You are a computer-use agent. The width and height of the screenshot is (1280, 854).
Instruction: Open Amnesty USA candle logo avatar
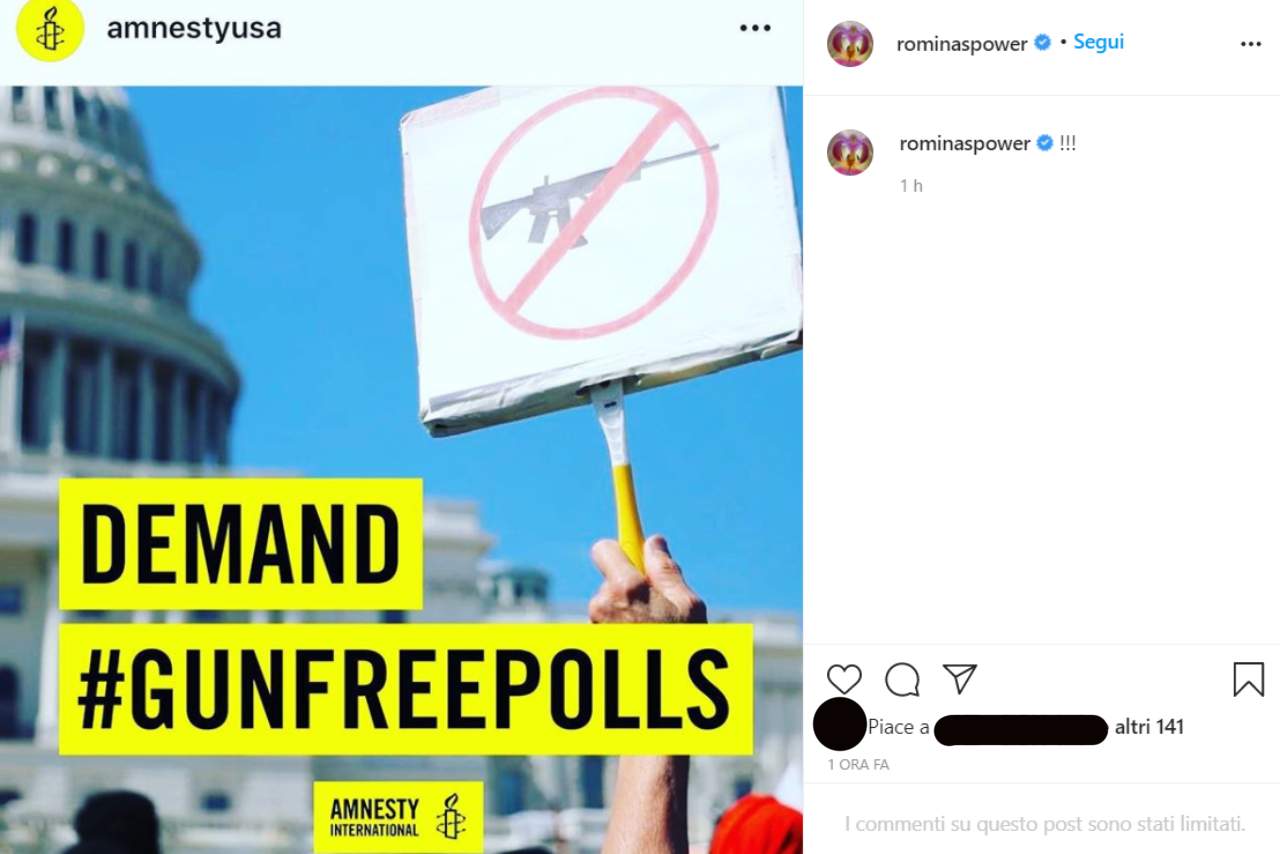pos(50,30)
